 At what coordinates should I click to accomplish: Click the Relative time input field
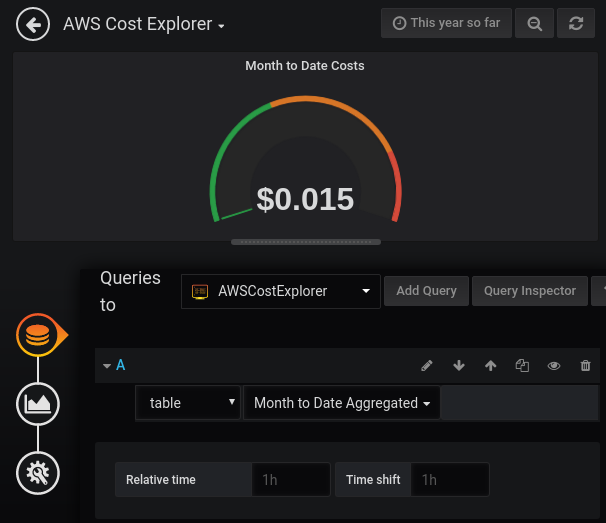tap(291, 480)
